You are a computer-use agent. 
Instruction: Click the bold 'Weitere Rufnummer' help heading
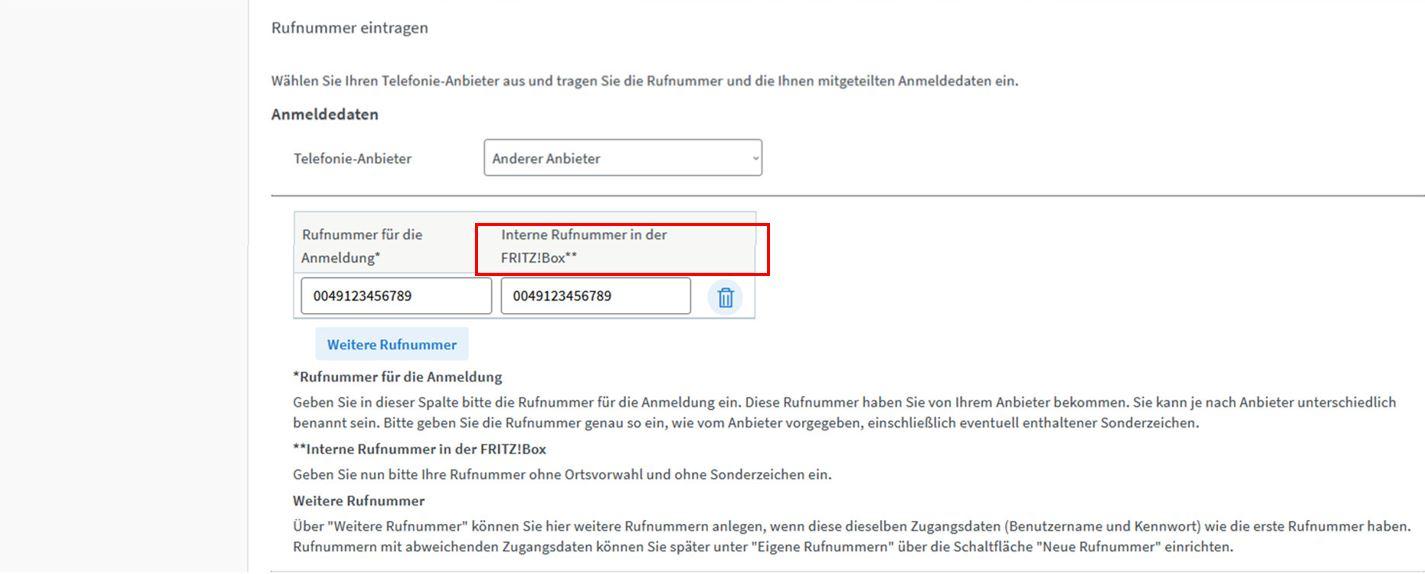point(359,500)
